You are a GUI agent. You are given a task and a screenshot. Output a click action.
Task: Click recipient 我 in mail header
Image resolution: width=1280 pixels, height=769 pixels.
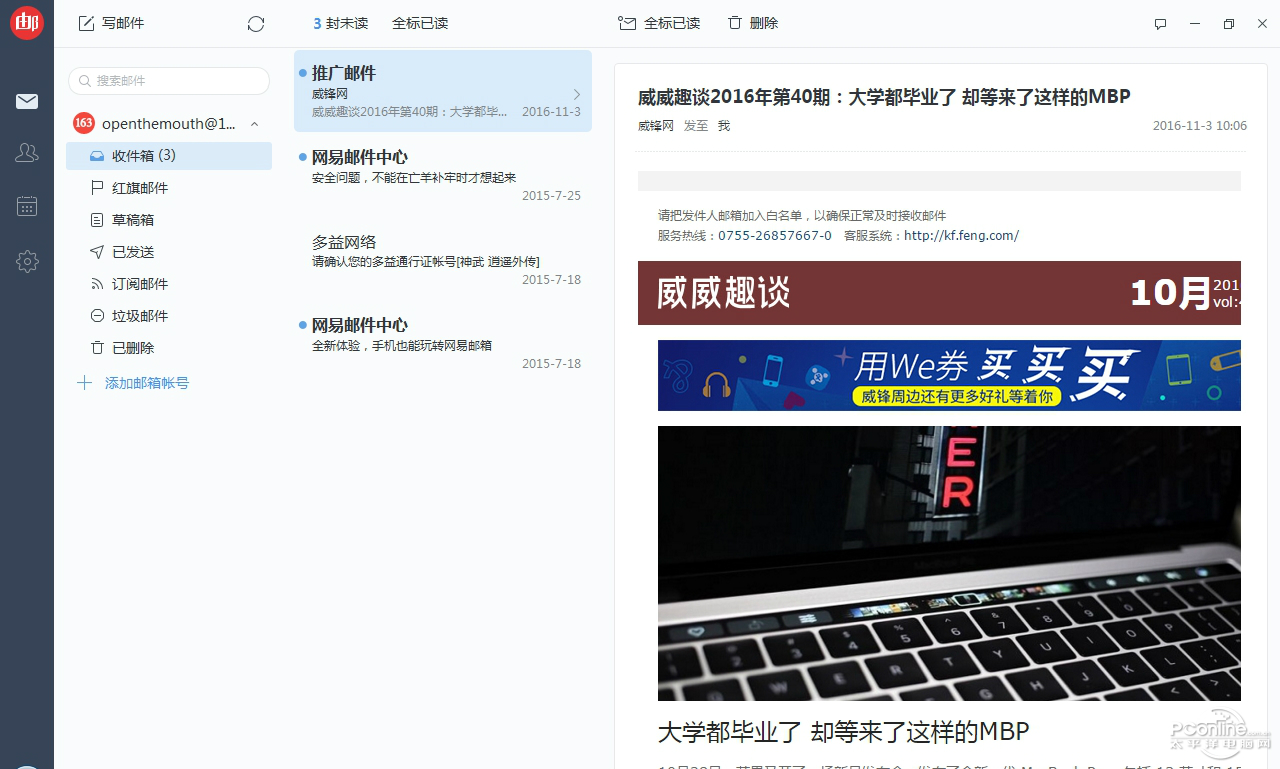724,126
